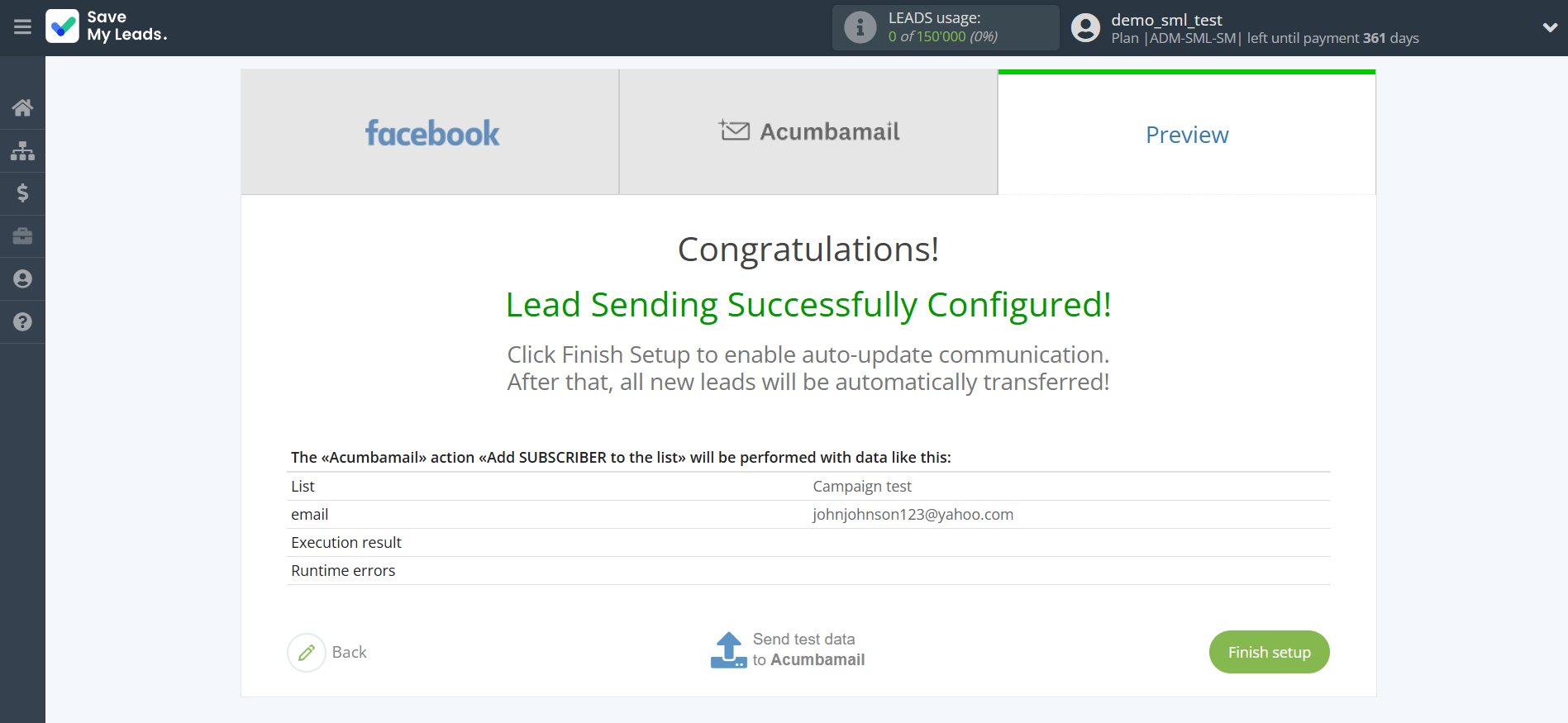Click the Campaign test list value
Screen dimensions: 1568x723
[862, 487]
